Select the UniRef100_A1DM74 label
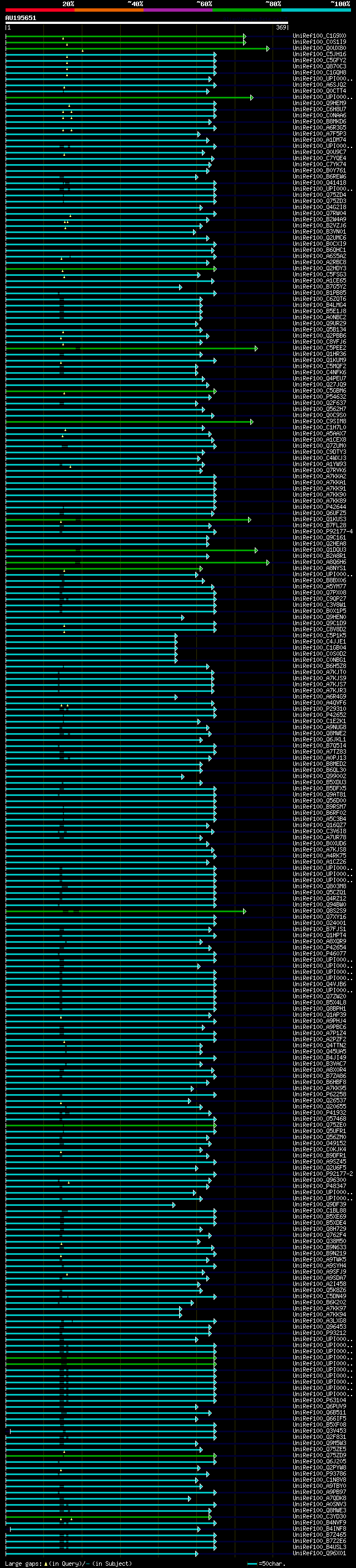 [x=319, y=140]
